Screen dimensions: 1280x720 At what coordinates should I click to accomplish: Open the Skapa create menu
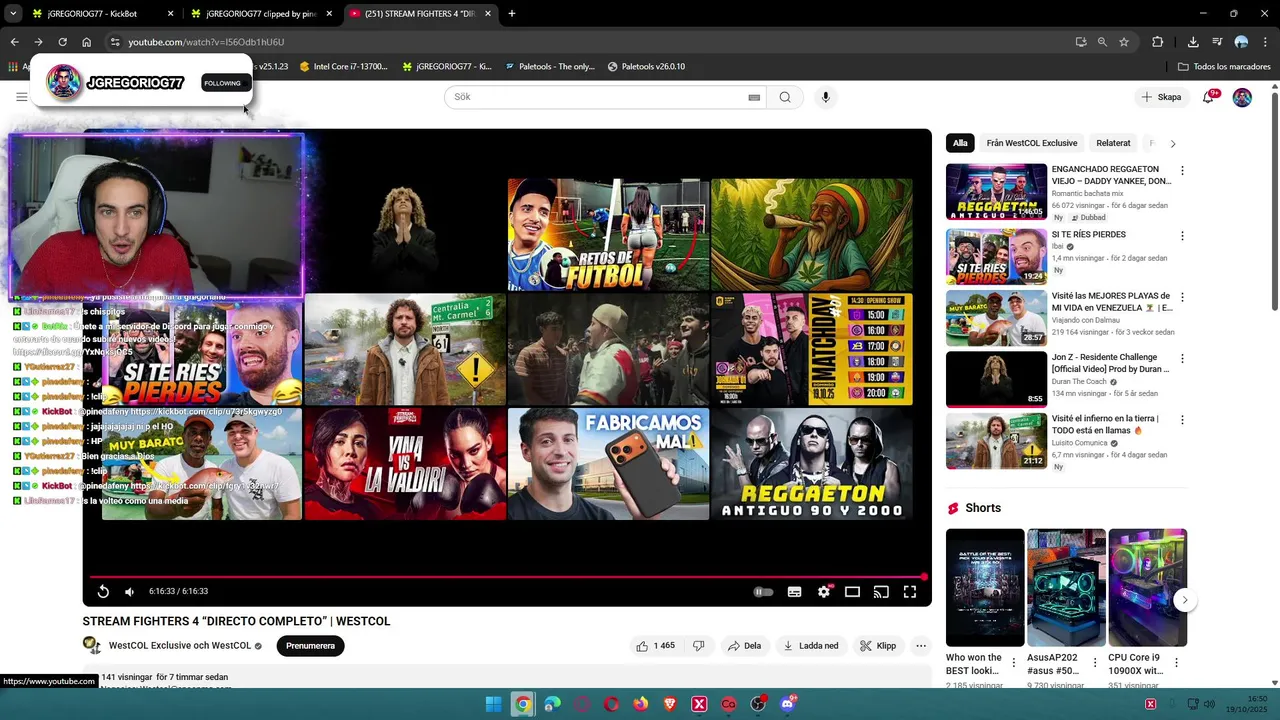tap(1162, 97)
